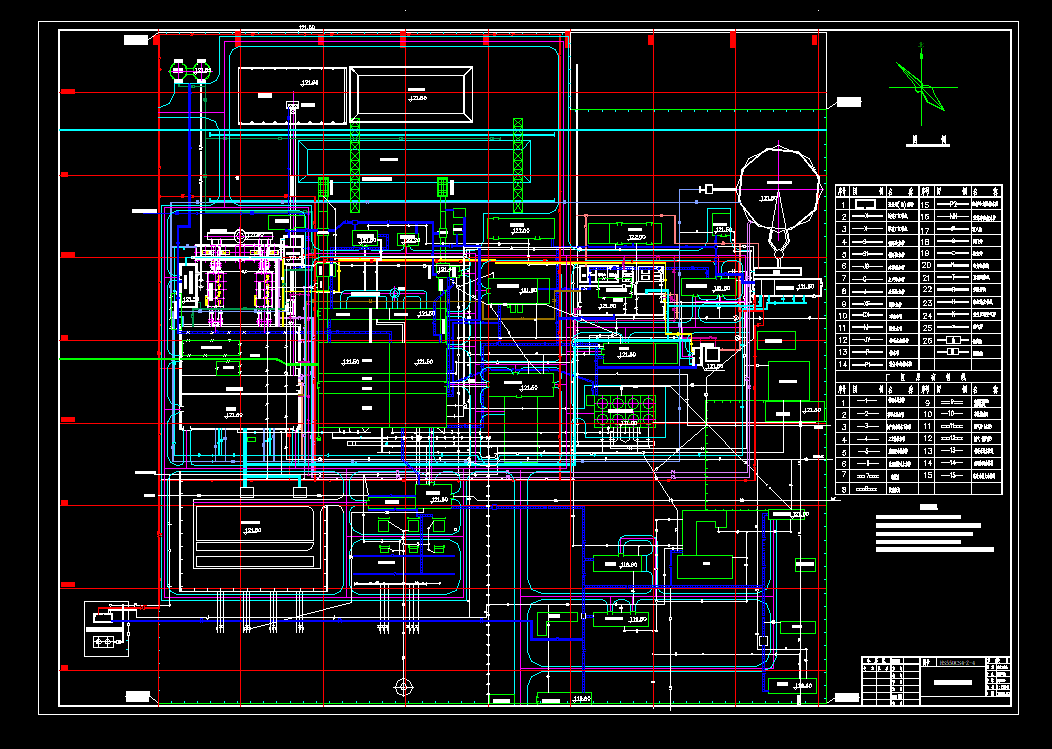
Task: Click the white label box at the bottom-left corner
Action: coord(138,696)
